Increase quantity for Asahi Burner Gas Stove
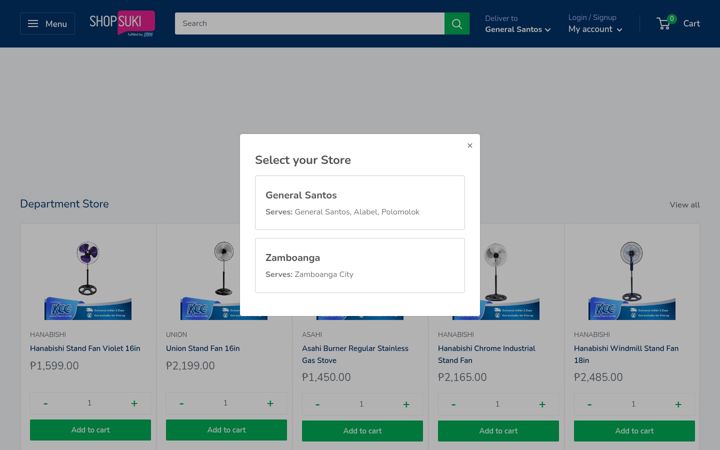720x450 pixels. tap(406, 405)
